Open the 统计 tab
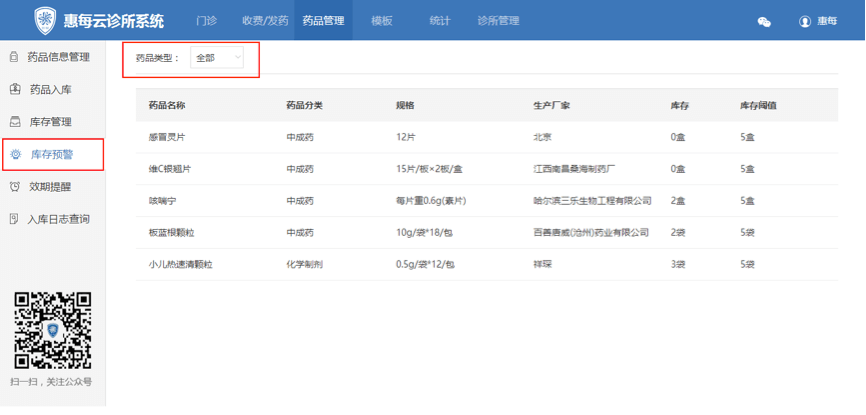 (x=440, y=21)
